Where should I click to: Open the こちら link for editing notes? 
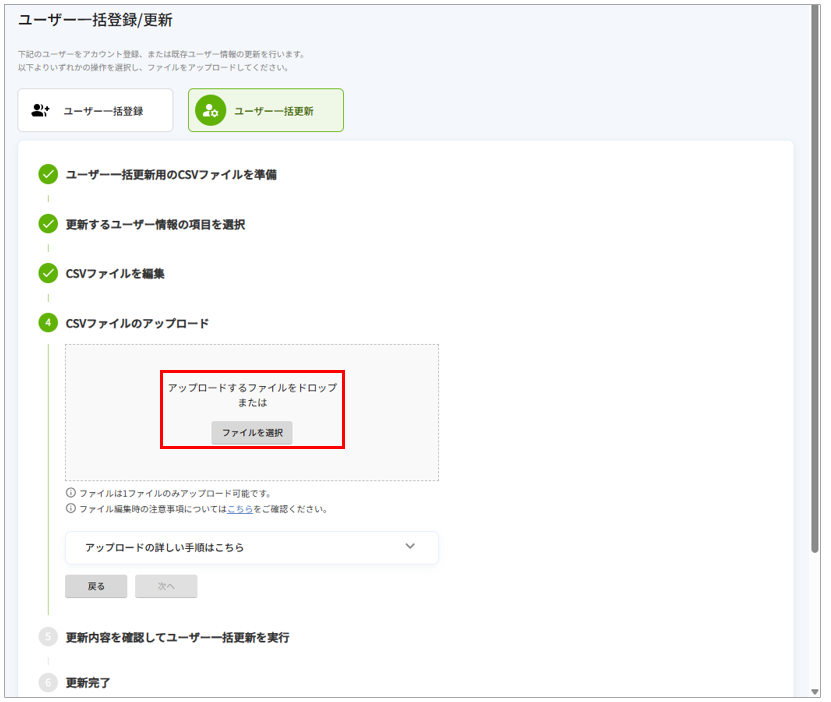(x=240, y=509)
